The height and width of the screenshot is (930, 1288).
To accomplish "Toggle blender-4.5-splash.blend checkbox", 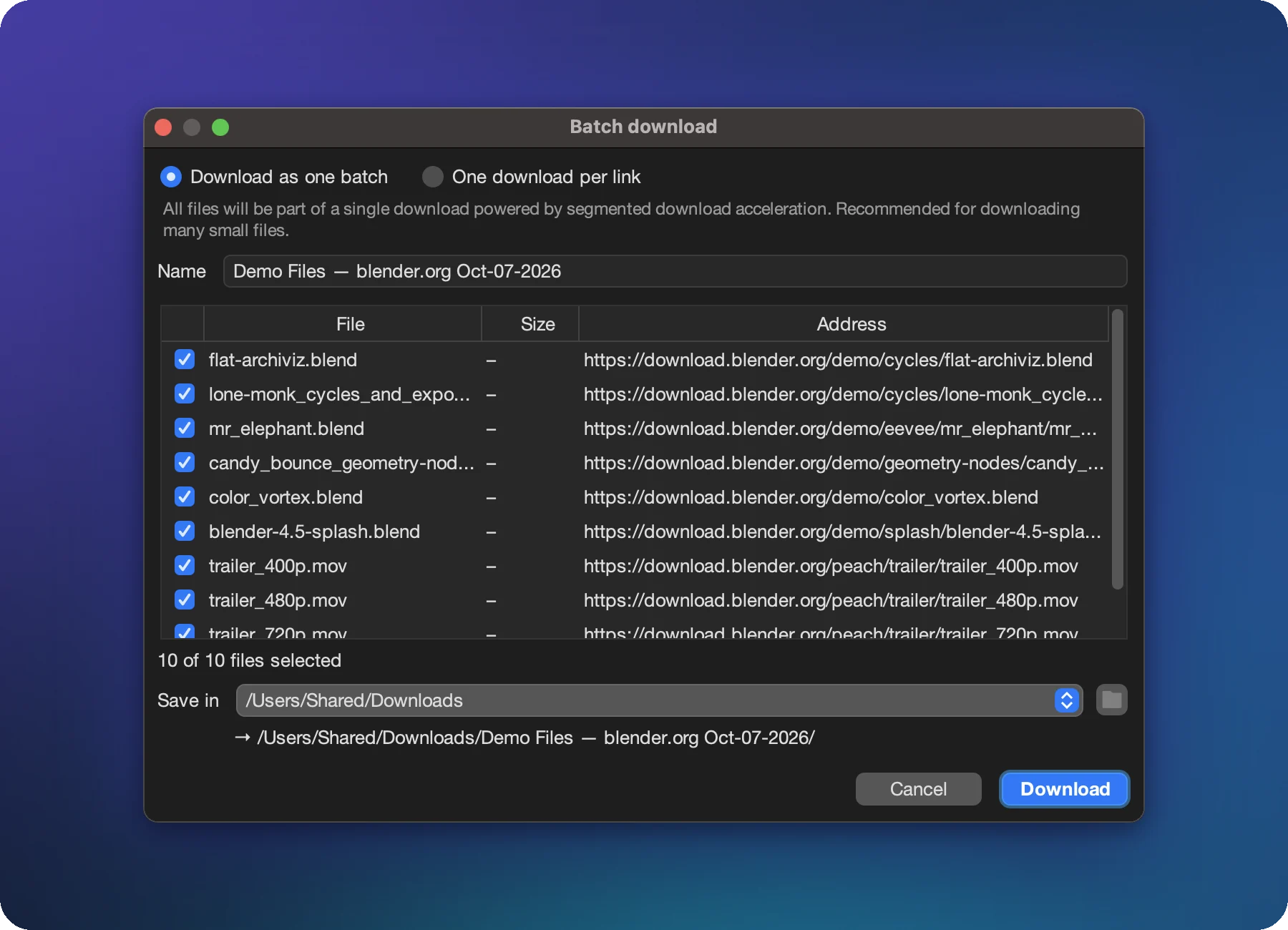I will (x=185, y=531).
